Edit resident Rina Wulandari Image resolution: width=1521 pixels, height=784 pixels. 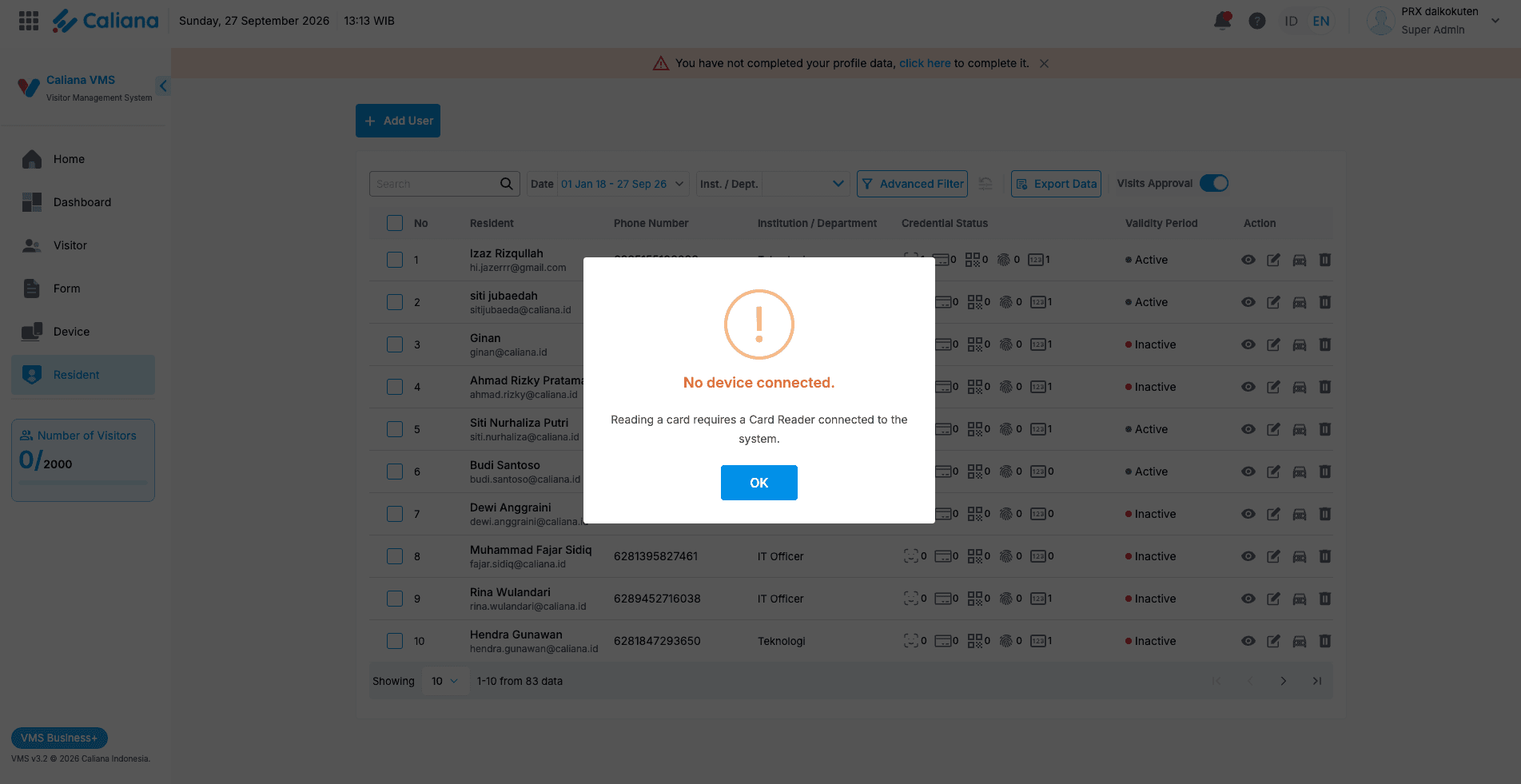tap(1273, 599)
